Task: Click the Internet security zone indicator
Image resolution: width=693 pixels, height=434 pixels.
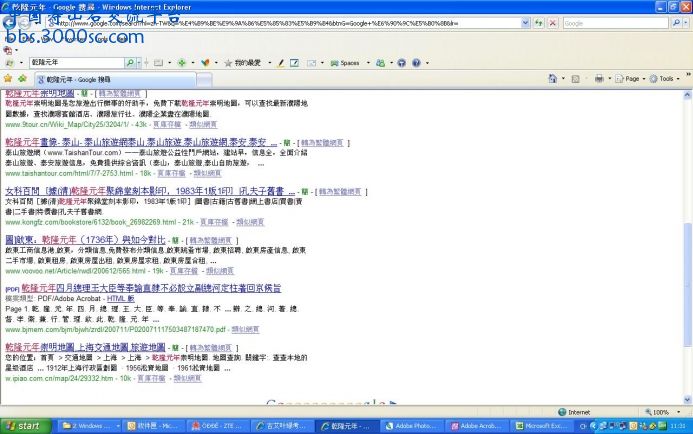Action: click(574, 412)
